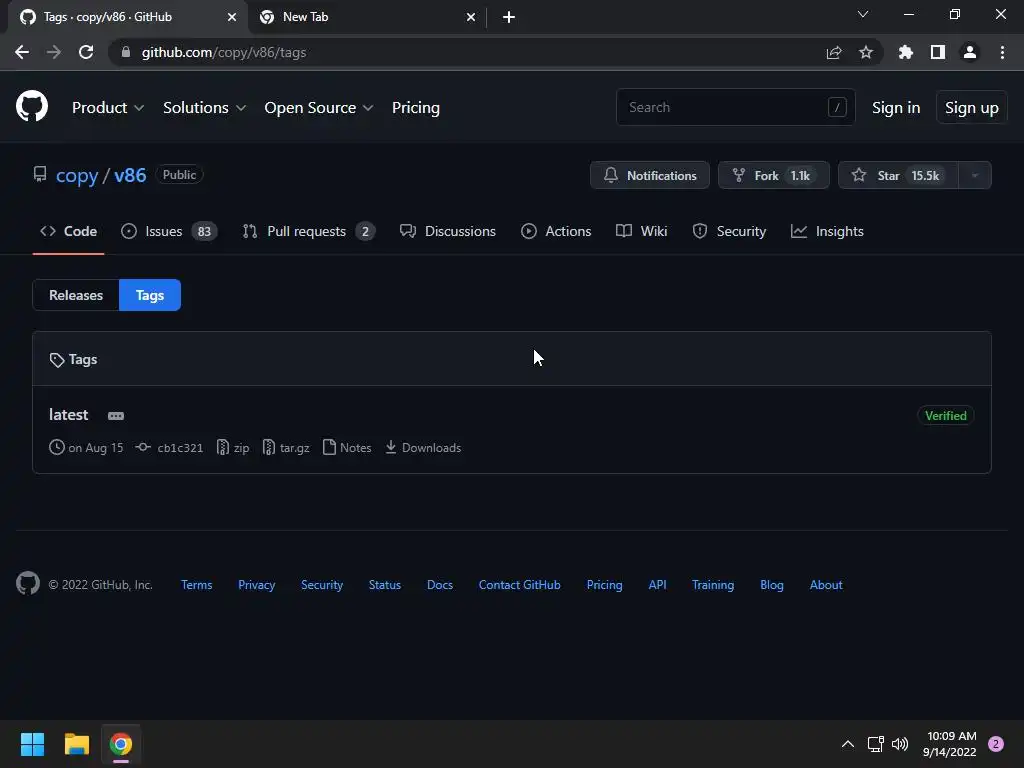Select the blue Tags button
This screenshot has width=1024, height=768.
click(150, 295)
